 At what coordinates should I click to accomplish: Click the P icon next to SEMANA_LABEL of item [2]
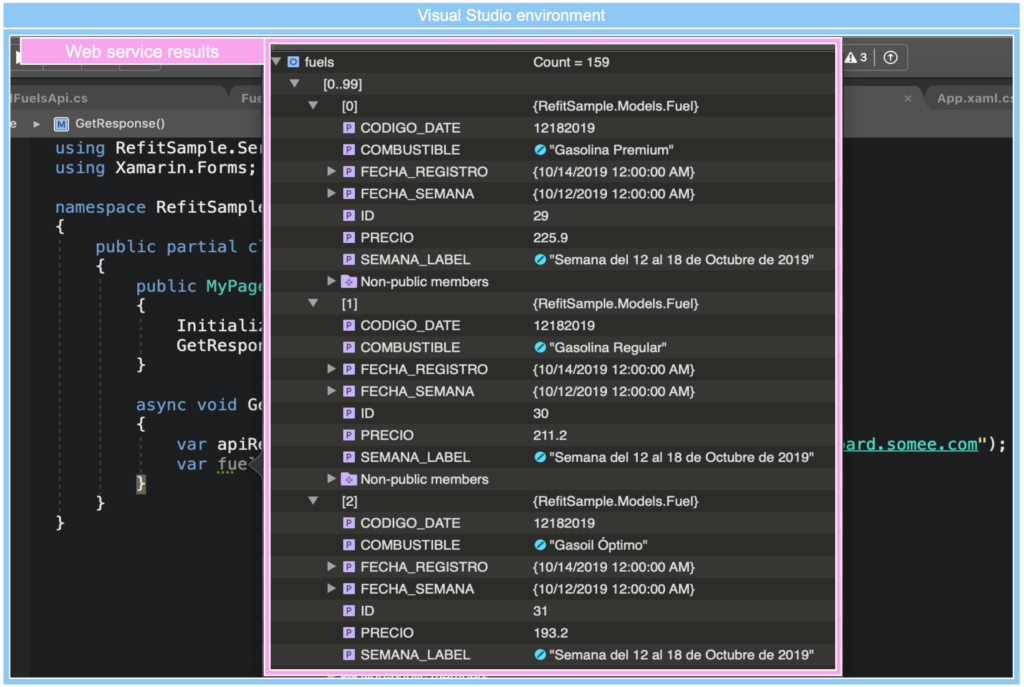(x=350, y=655)
